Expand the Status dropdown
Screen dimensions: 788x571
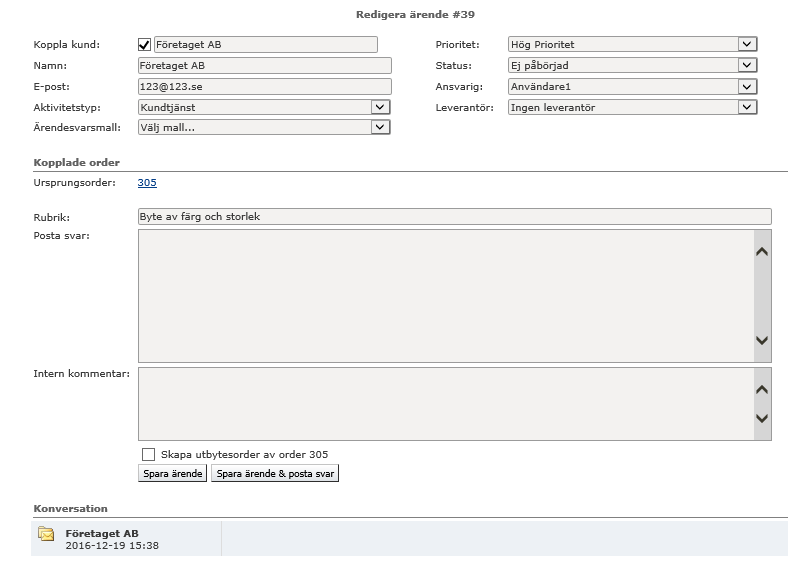click(632, 65)
